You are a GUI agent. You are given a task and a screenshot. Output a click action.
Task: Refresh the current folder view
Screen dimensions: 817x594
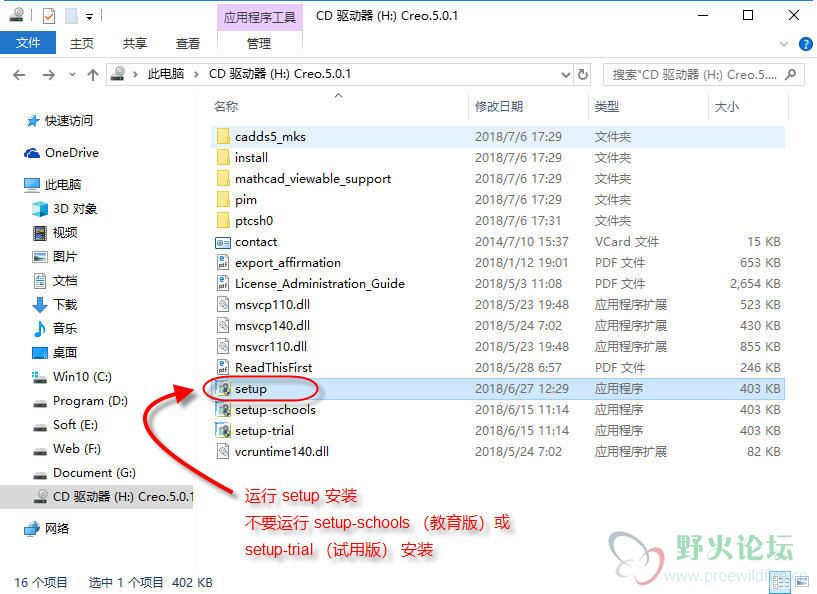point(583,75)
